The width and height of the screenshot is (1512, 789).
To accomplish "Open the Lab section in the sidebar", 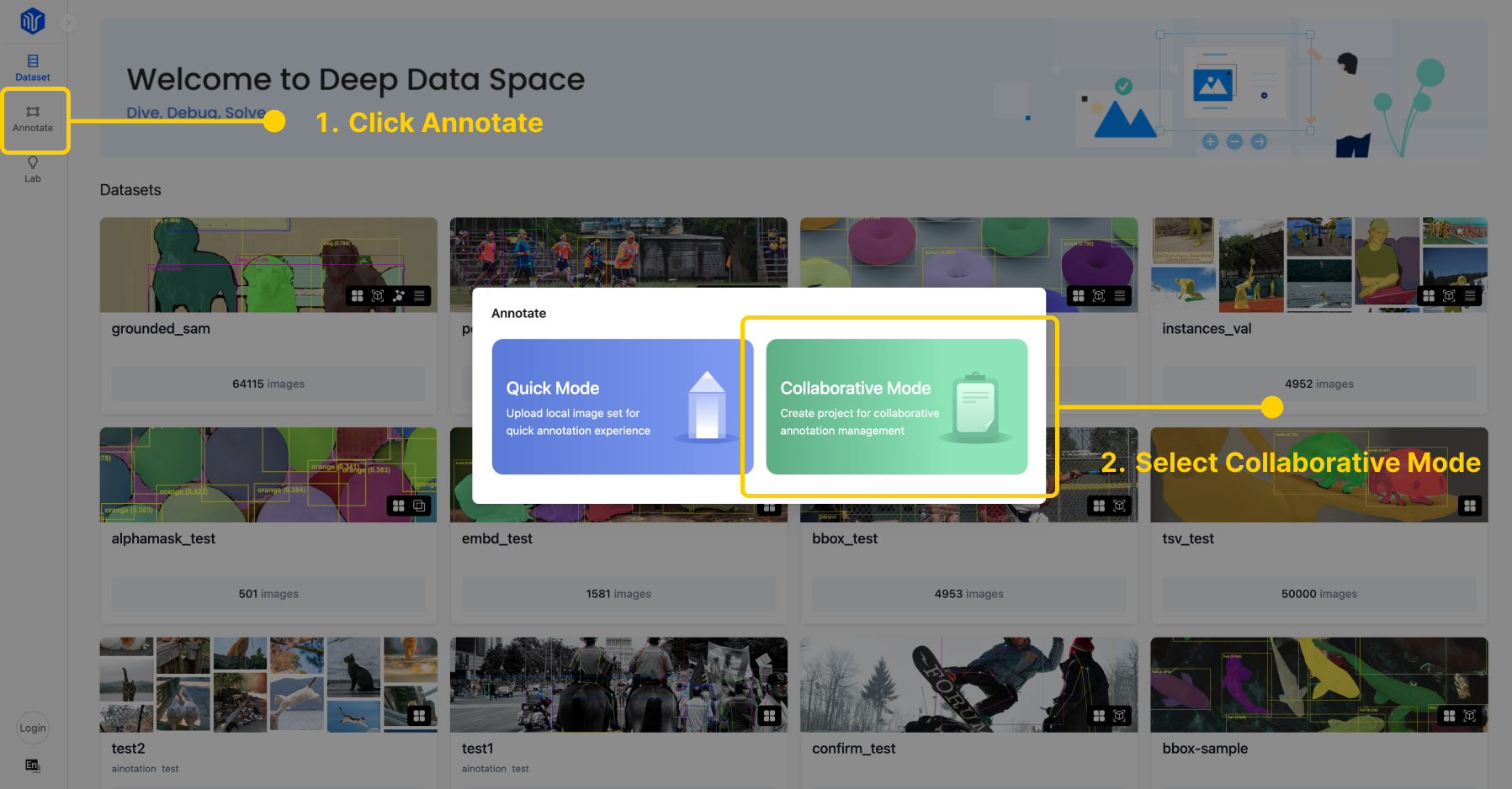I will pos(33,169).
